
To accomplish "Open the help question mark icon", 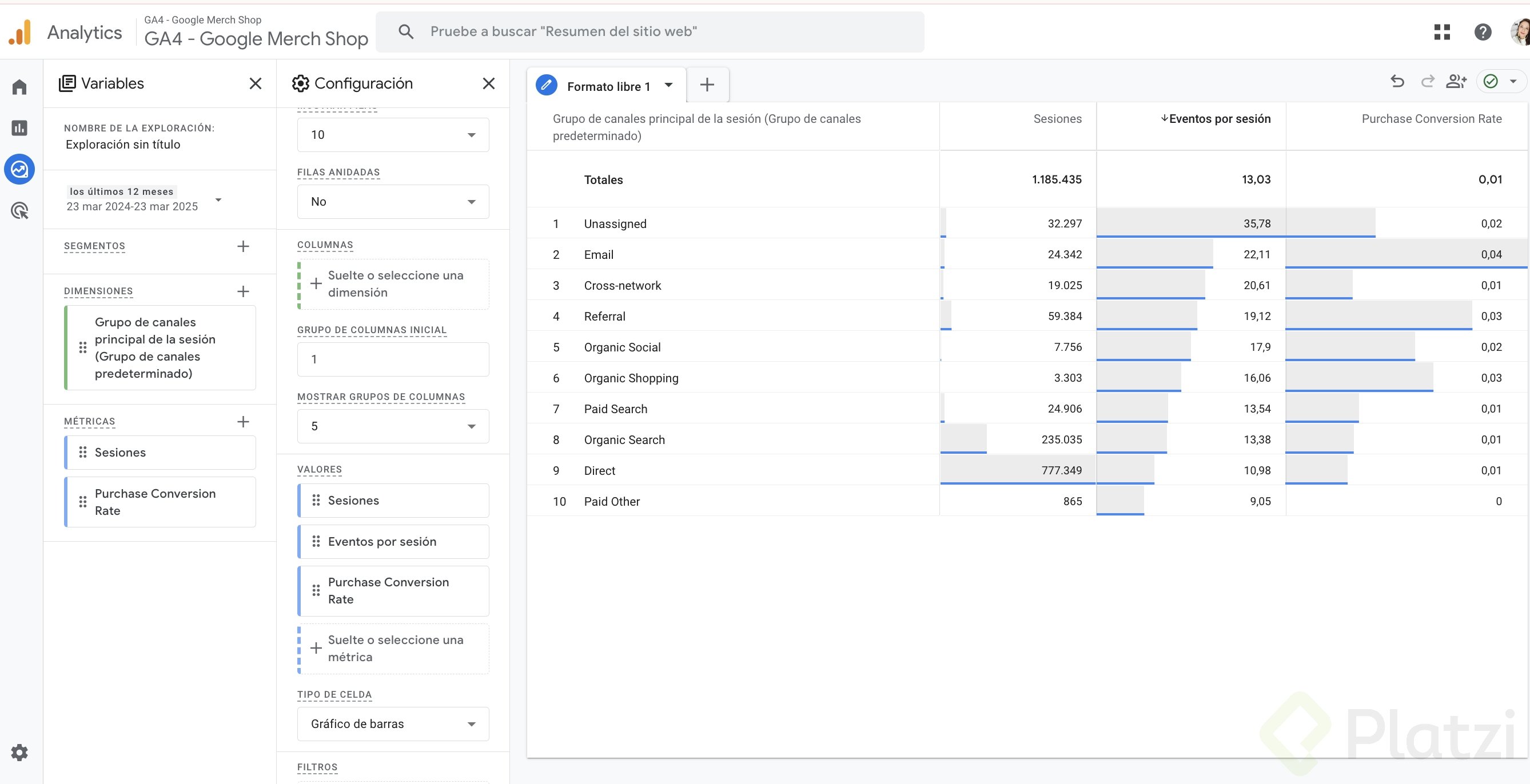I will pos(1483,32).
